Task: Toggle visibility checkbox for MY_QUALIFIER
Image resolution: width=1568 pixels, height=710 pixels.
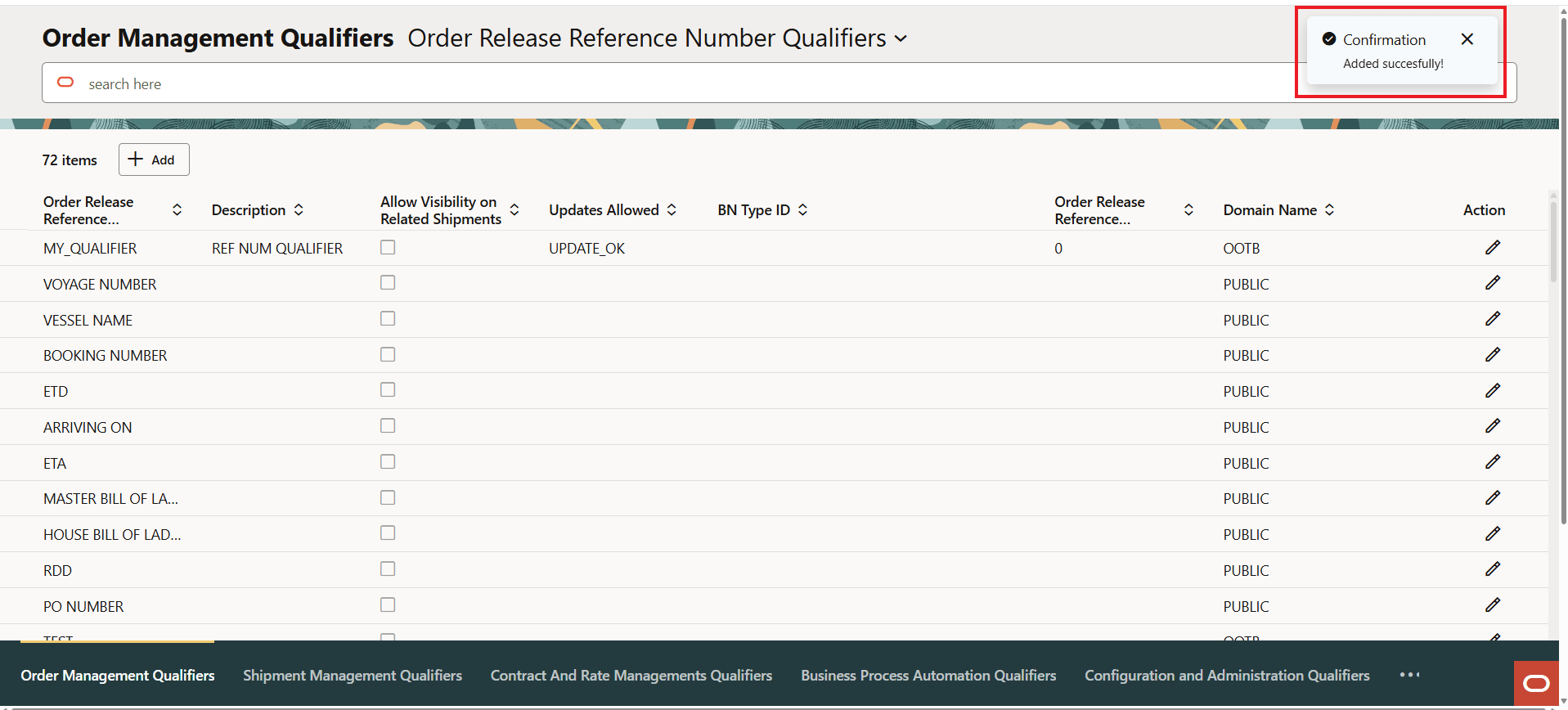Action: click(x=388, y=247)
